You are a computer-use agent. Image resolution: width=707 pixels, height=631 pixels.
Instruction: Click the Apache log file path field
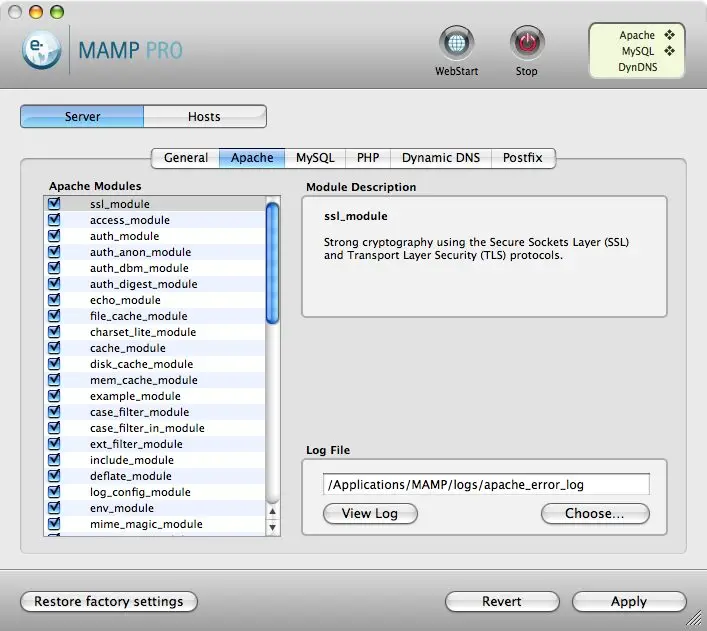[486, 484]
